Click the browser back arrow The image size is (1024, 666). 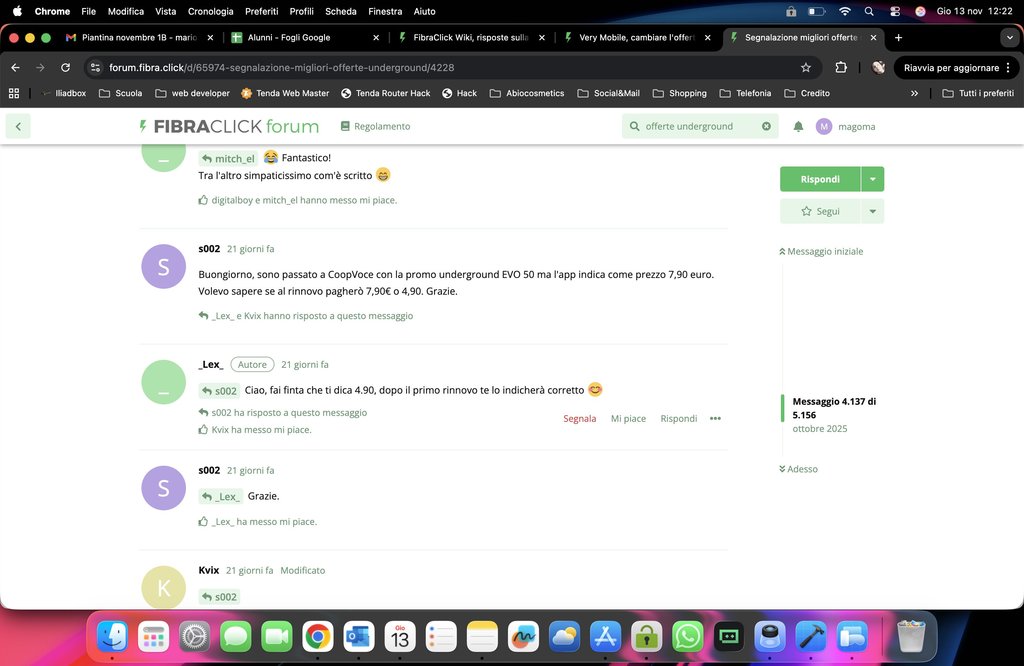(x=16, y=67)
